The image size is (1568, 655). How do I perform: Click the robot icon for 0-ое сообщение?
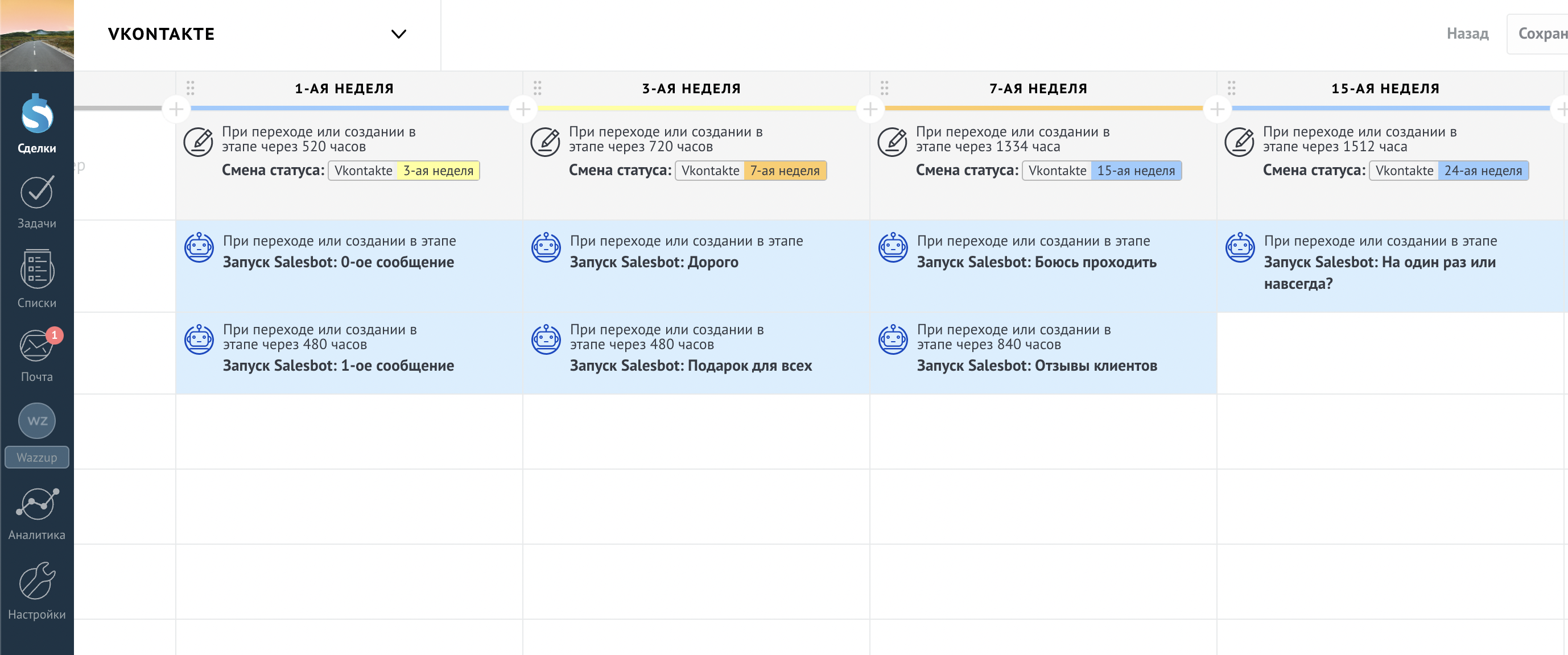pyautogui.click(x=199, y=247)
